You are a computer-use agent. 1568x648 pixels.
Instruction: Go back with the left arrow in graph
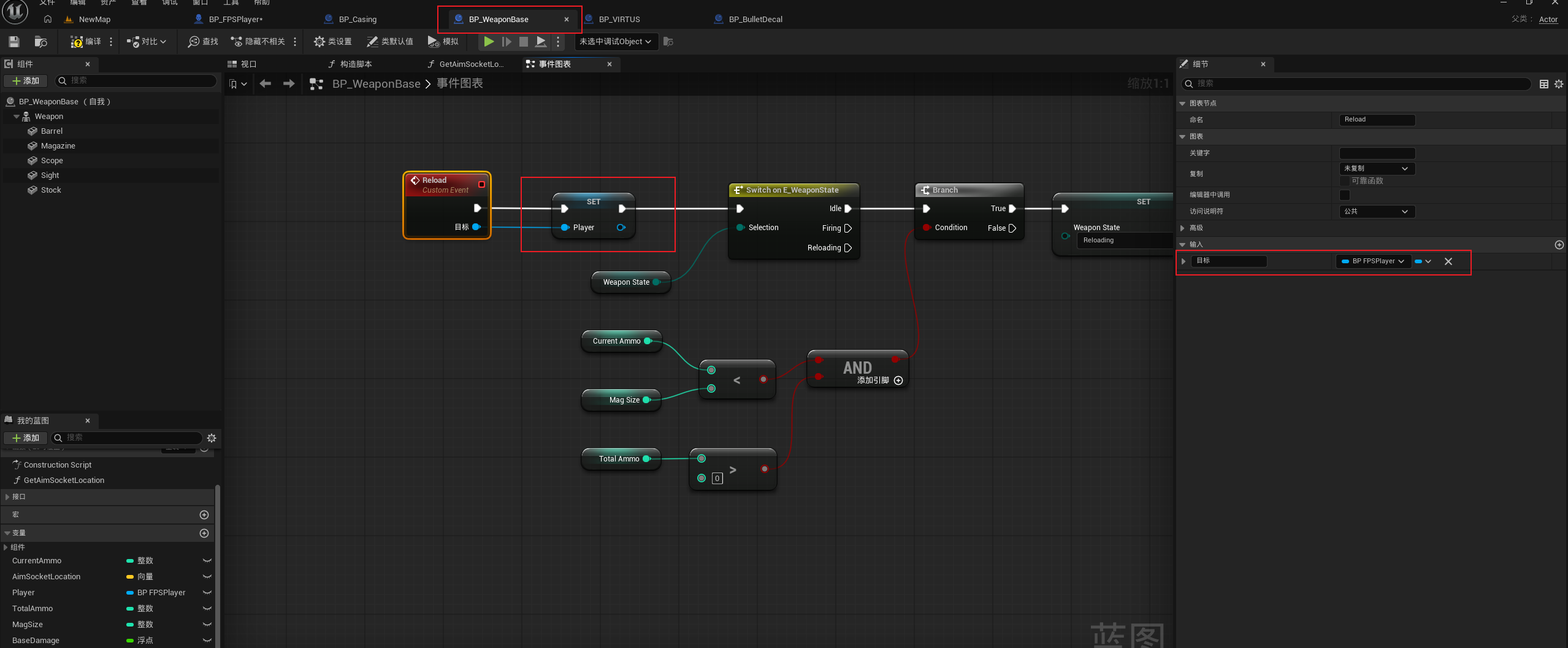[265, 83]
